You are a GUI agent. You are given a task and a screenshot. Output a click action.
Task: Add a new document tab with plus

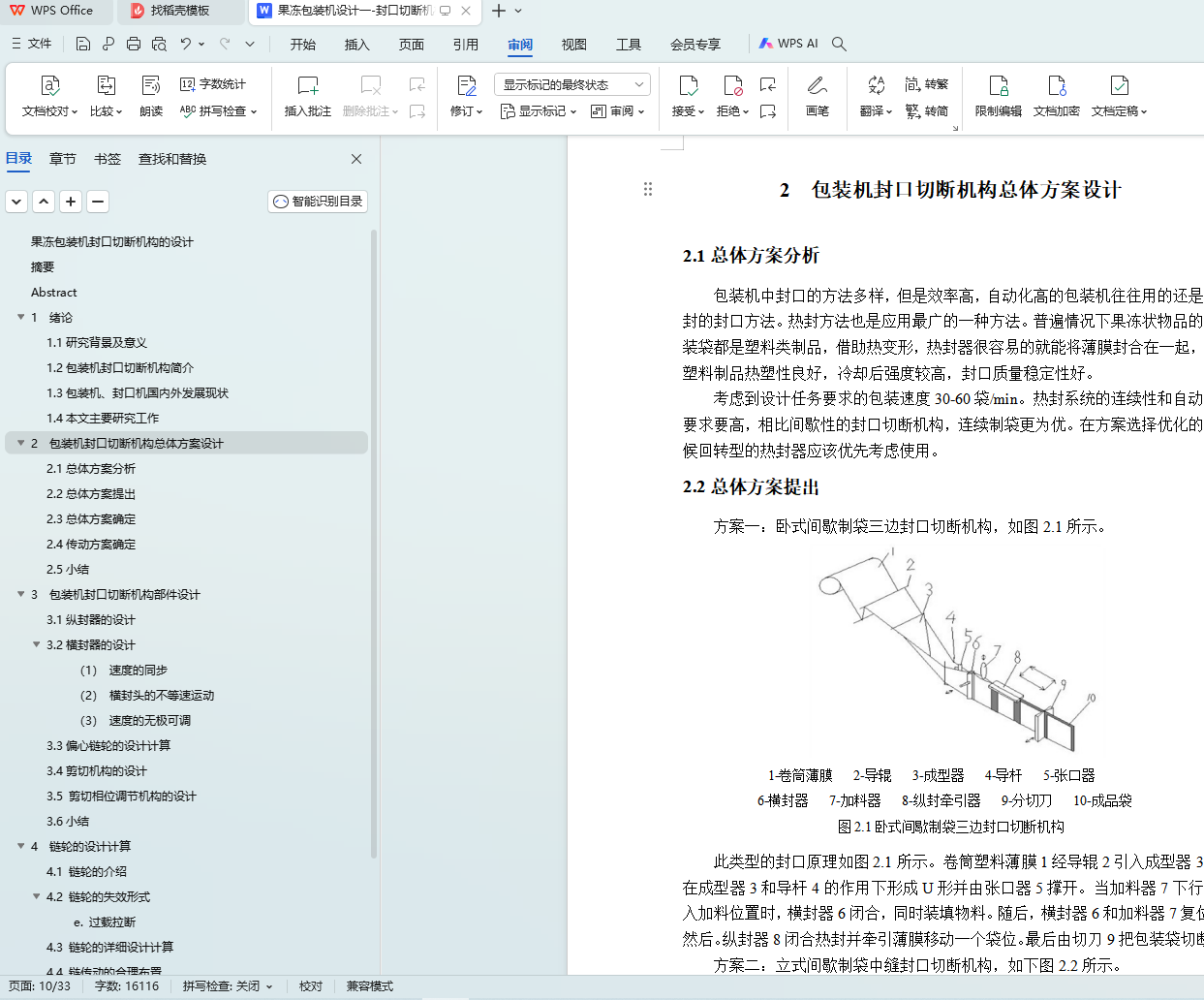click(x=499, y=11)
